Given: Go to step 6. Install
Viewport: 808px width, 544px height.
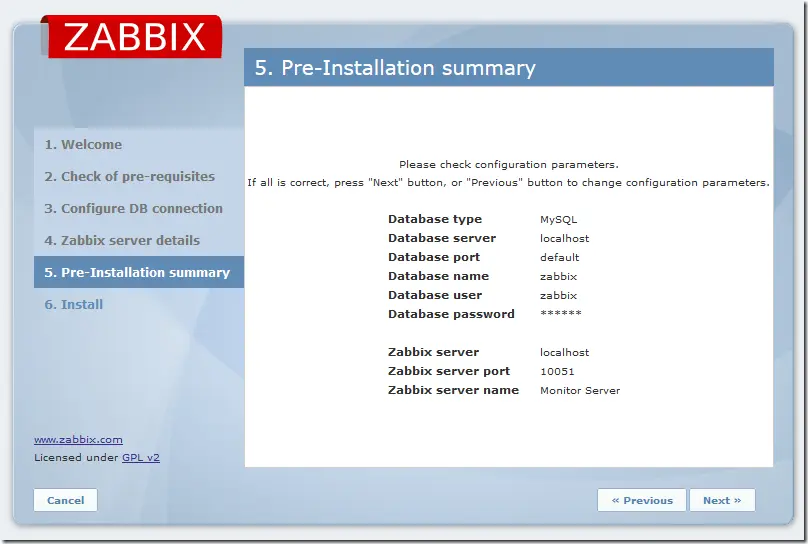Looking at the screenshot, I should (74, 304).
